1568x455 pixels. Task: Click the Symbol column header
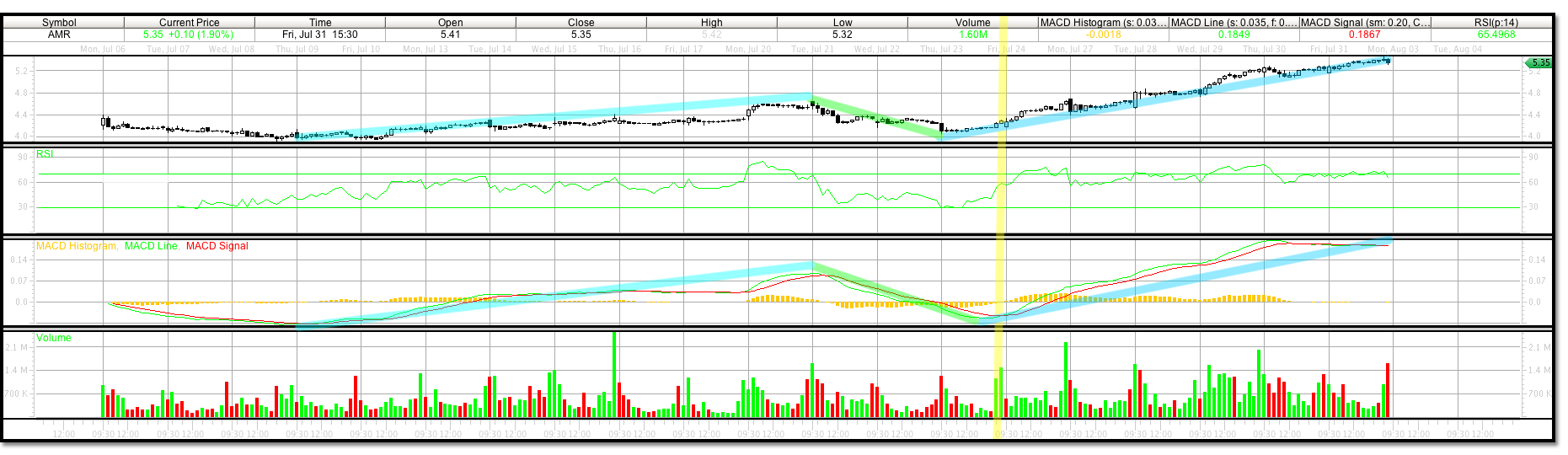click(59, 23)
